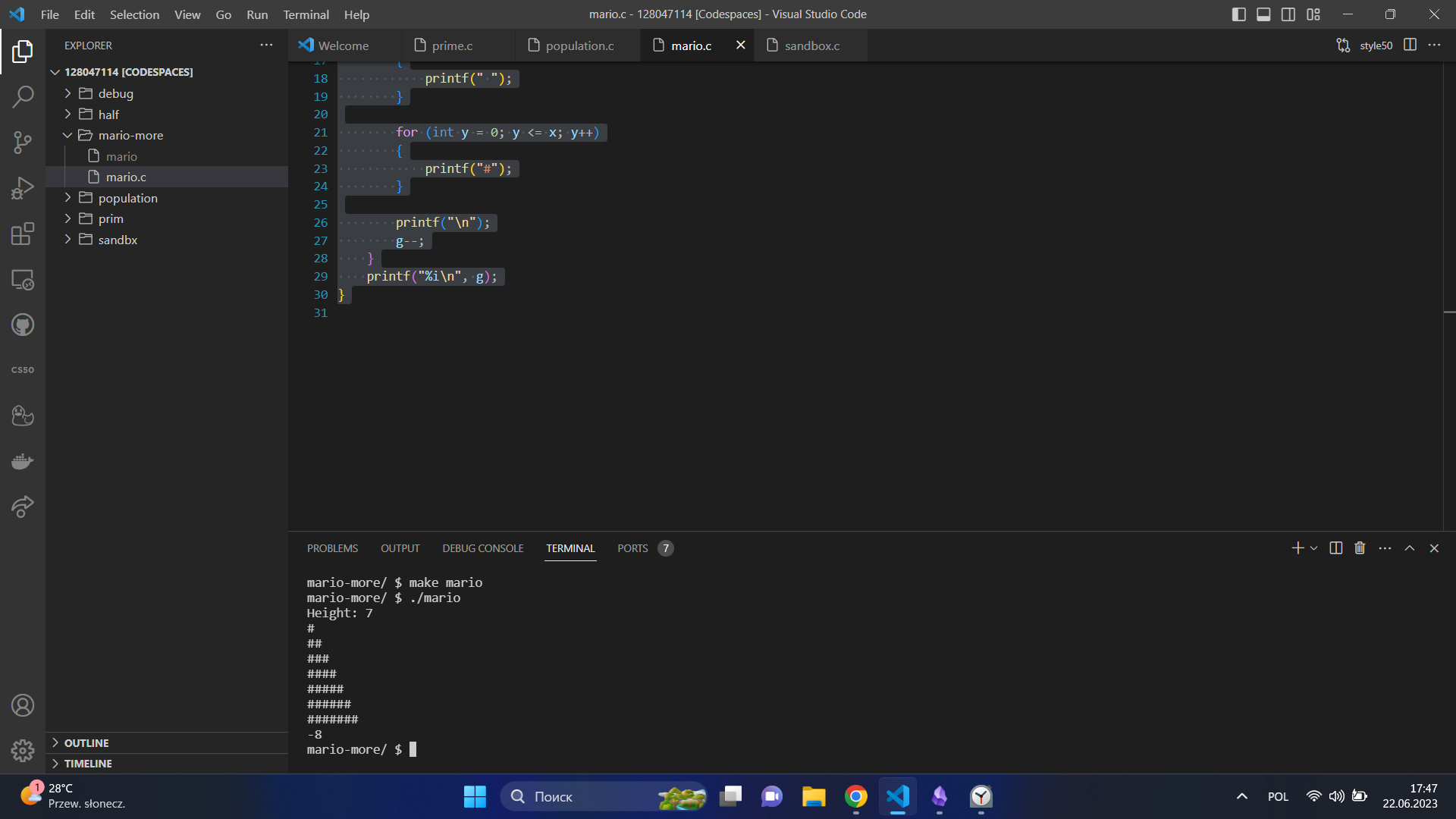Image resolution: width=1456 pixels, height=819 pixels.
Task: Click the CS50 icon in activity bar
Action: pos(22,370)
